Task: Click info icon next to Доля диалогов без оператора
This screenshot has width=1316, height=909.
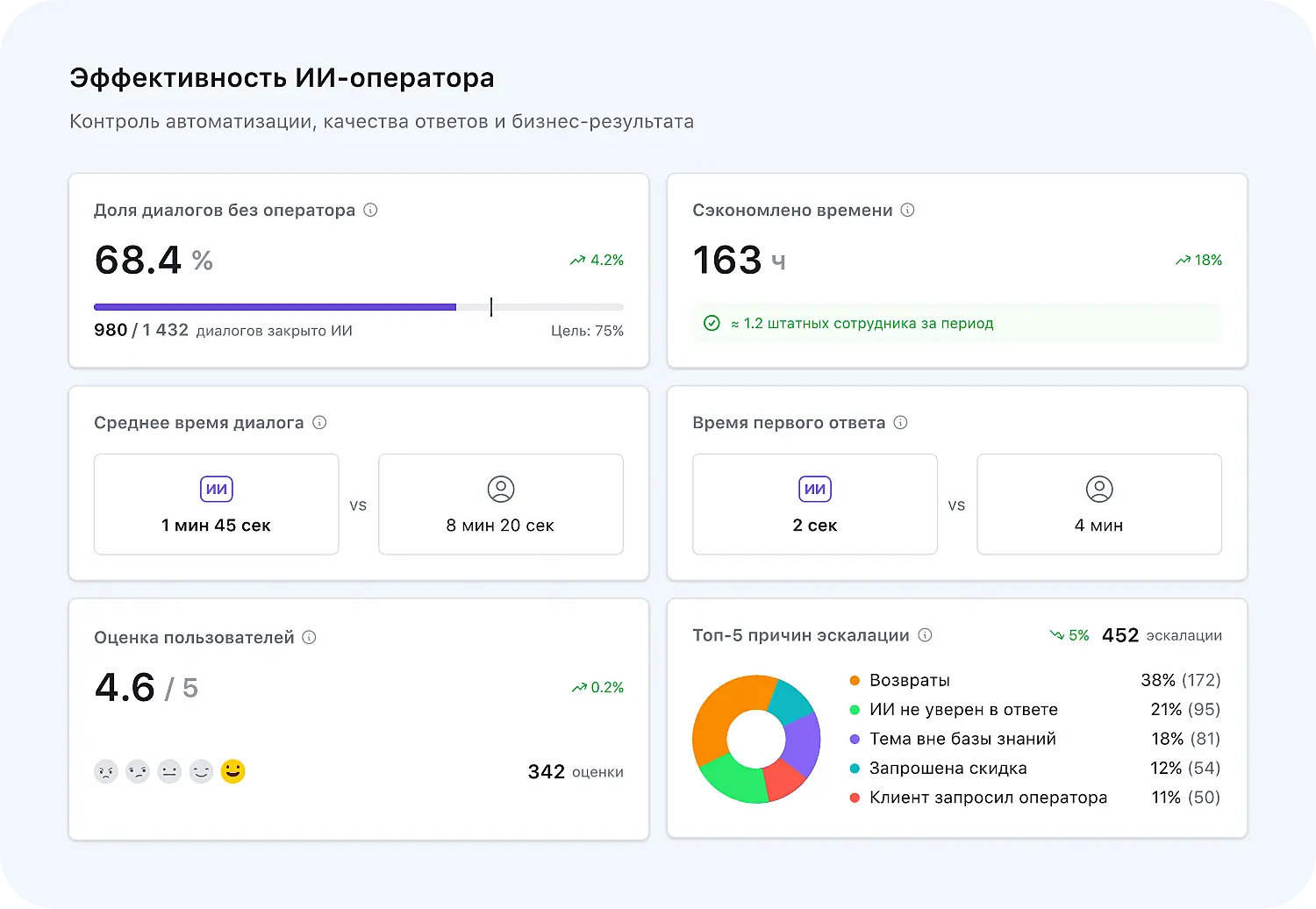Action: click(x=370, y=210)
